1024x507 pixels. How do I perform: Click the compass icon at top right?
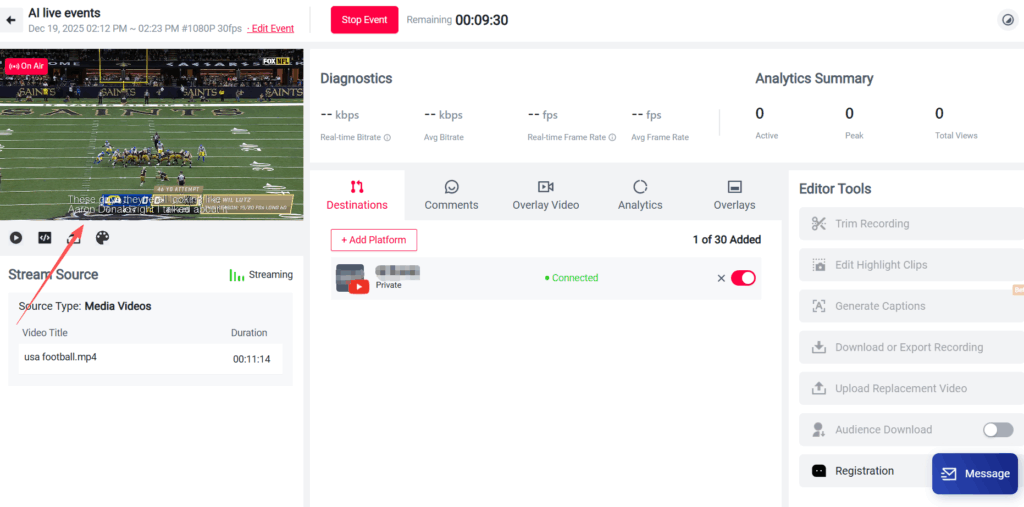pos(1008,20)
